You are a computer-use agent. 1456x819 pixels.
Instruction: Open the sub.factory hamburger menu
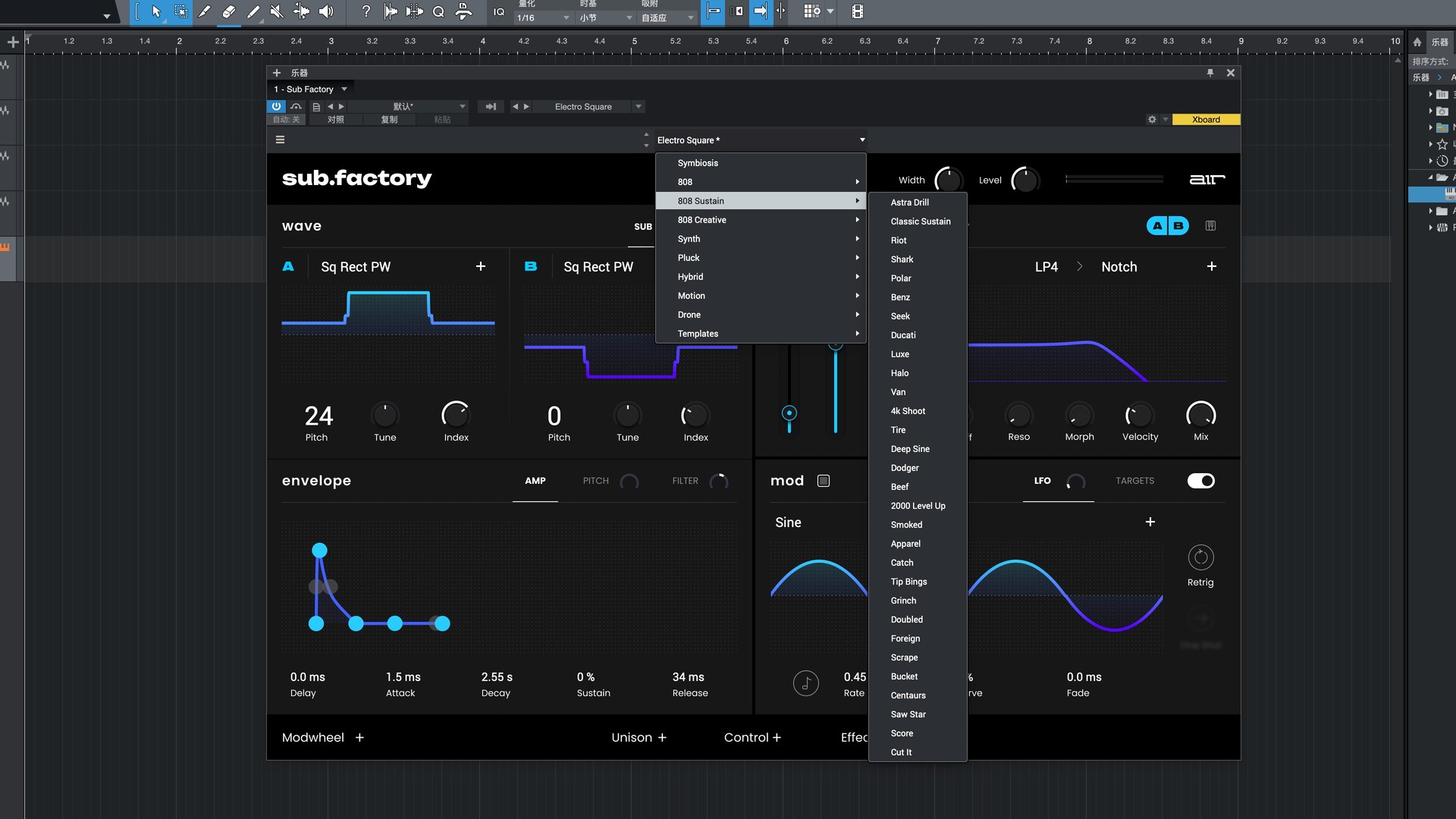pos(280,140)
